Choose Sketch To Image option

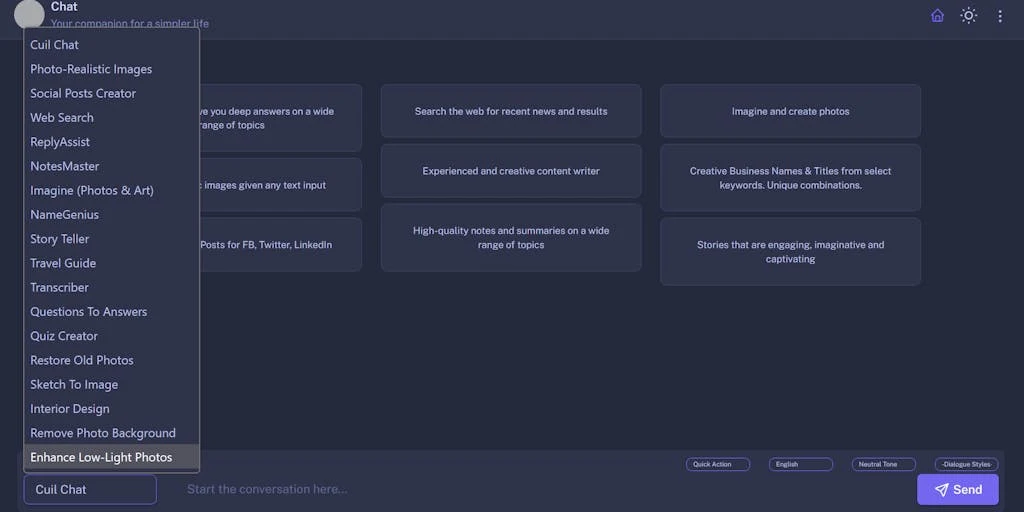pos(111,384)
